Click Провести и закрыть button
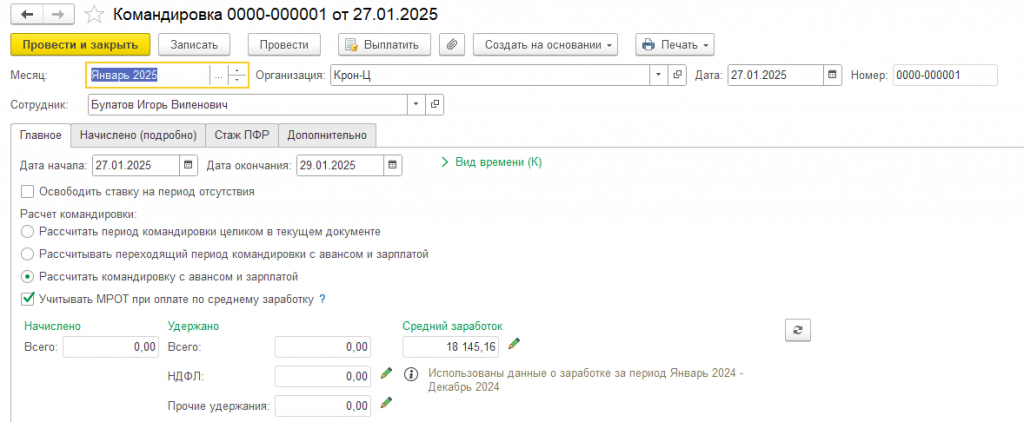 point(80,44)
